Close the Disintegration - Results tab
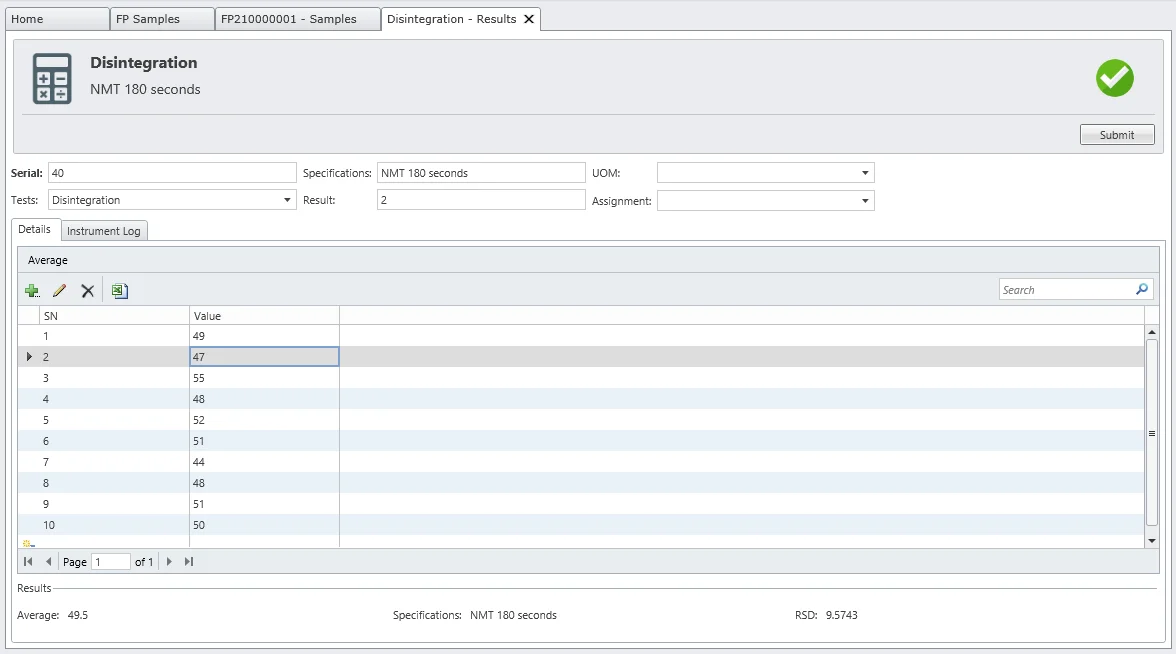 [x=529, y=19]
